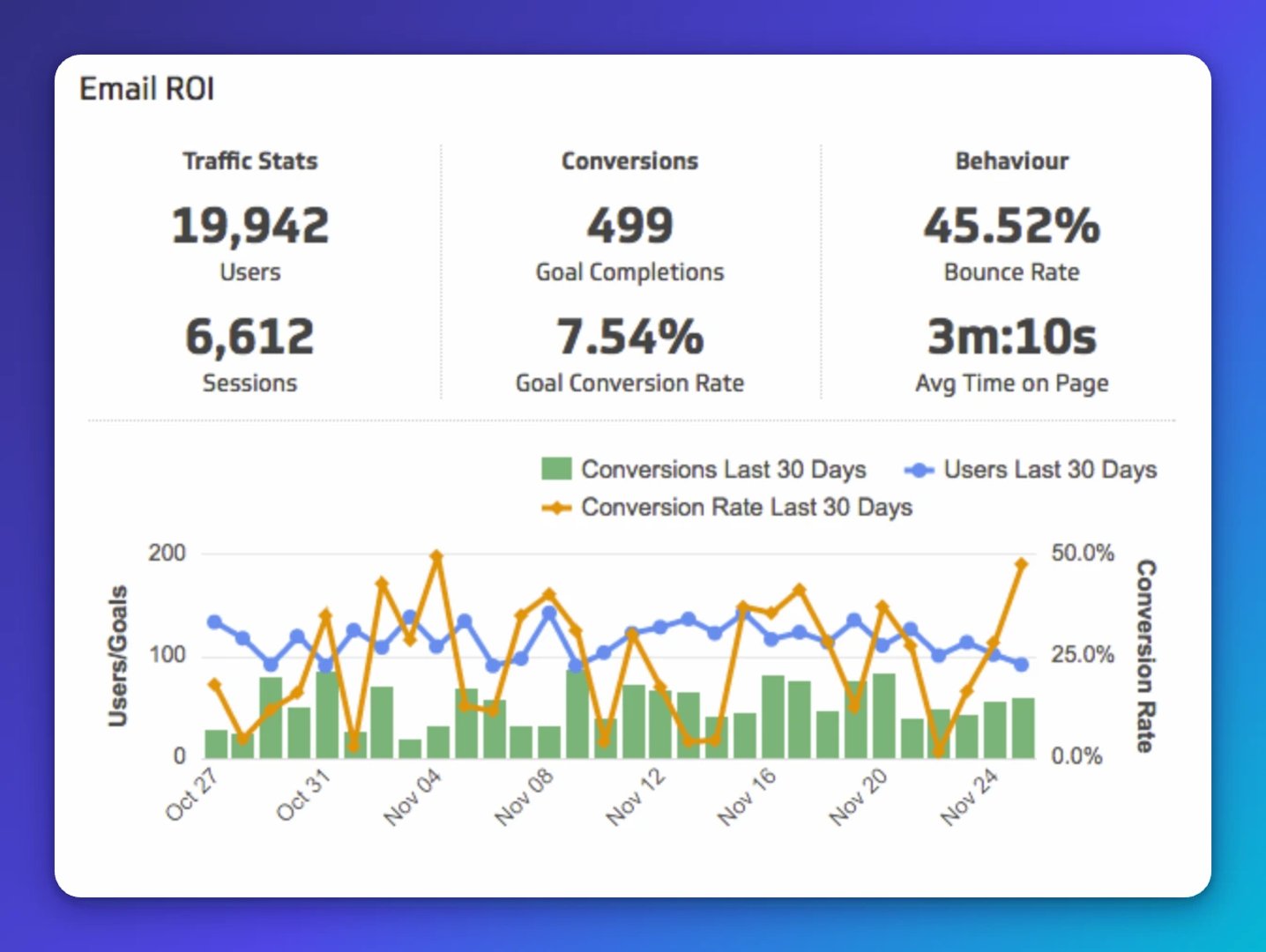
Task: Click the 200 left axis tick
Action: click(x=167, y=554)
